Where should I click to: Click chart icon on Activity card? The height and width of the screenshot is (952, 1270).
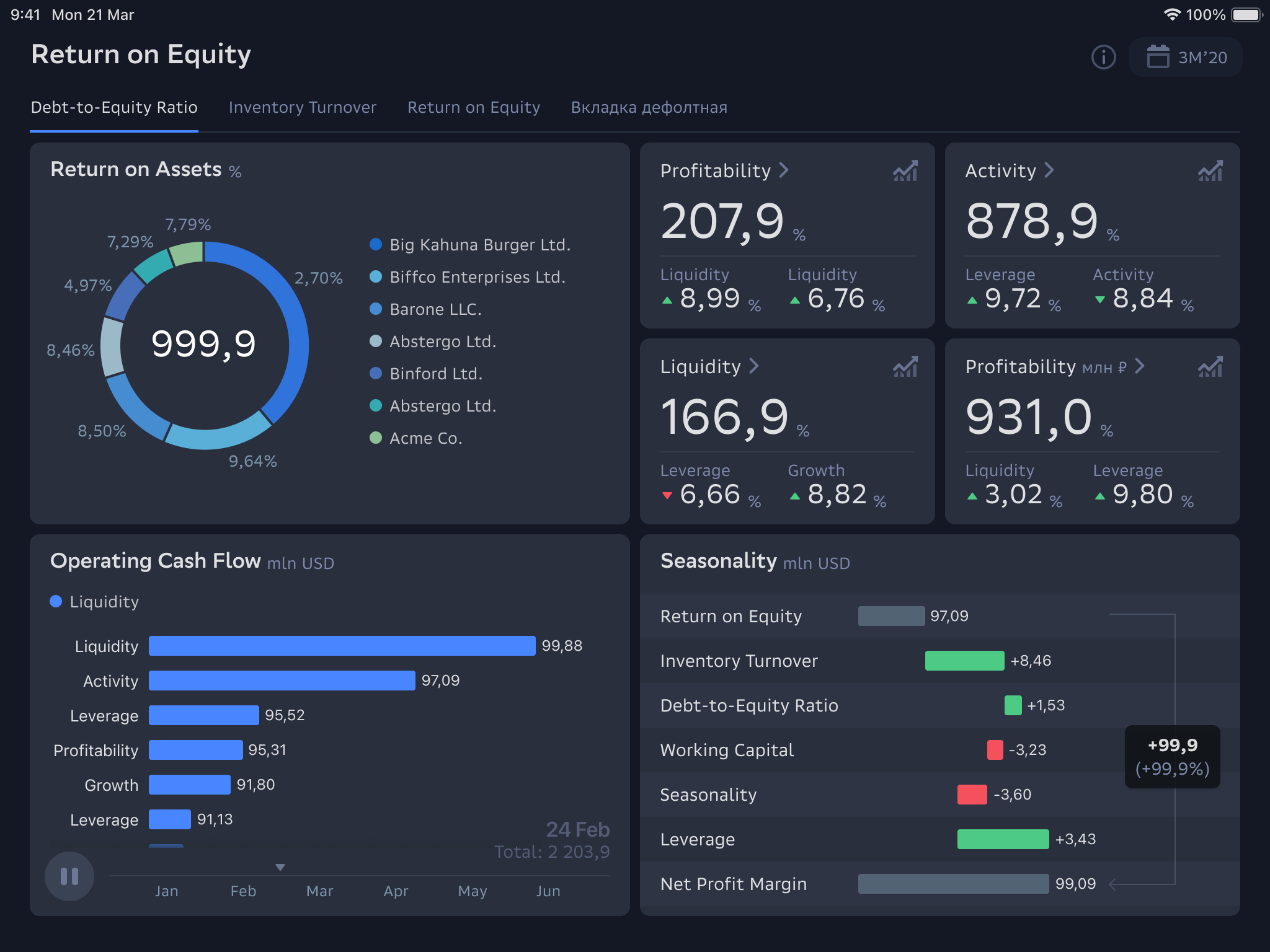click(1210, 171)
